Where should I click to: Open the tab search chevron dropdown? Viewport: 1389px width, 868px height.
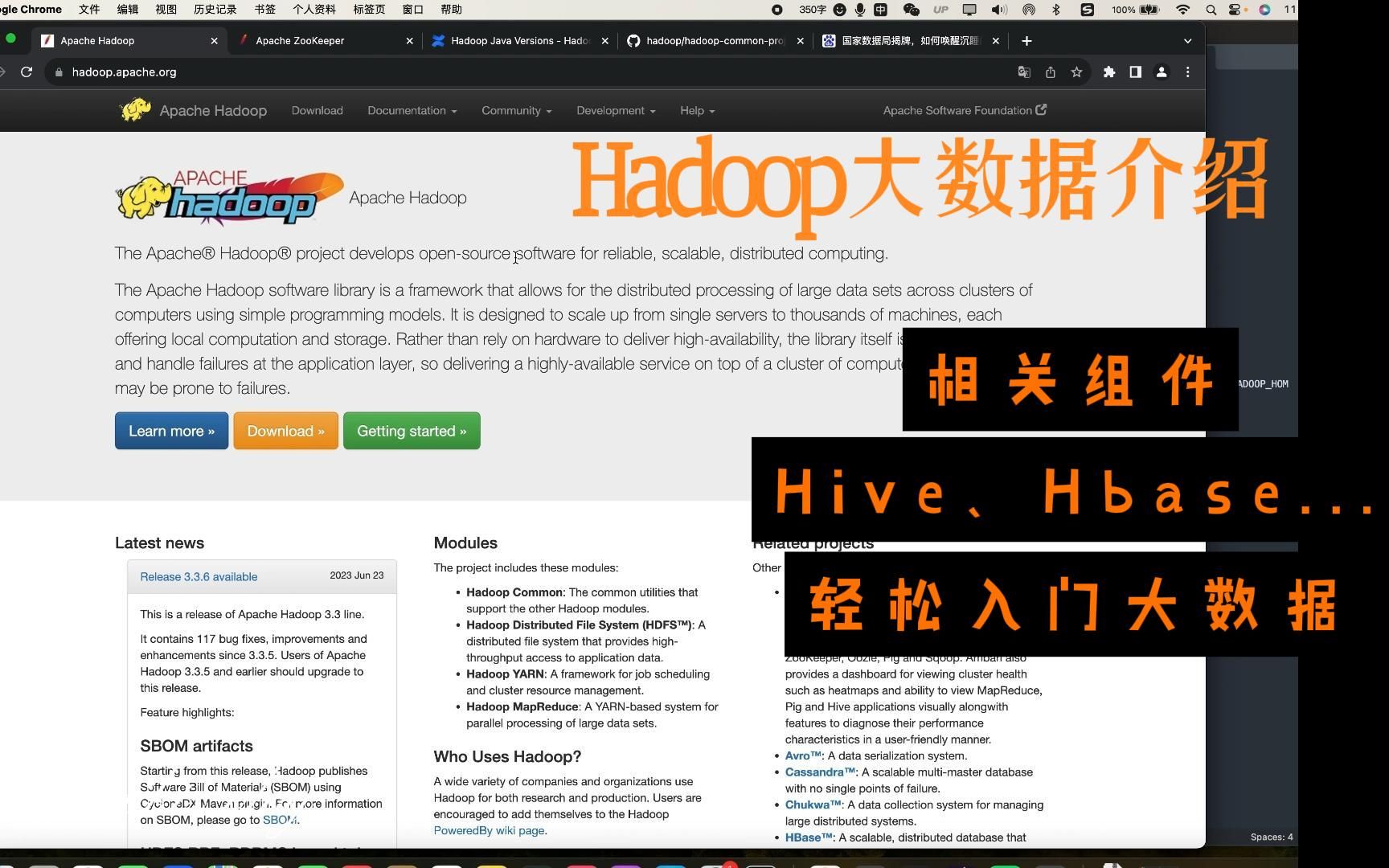[1188, 41]
